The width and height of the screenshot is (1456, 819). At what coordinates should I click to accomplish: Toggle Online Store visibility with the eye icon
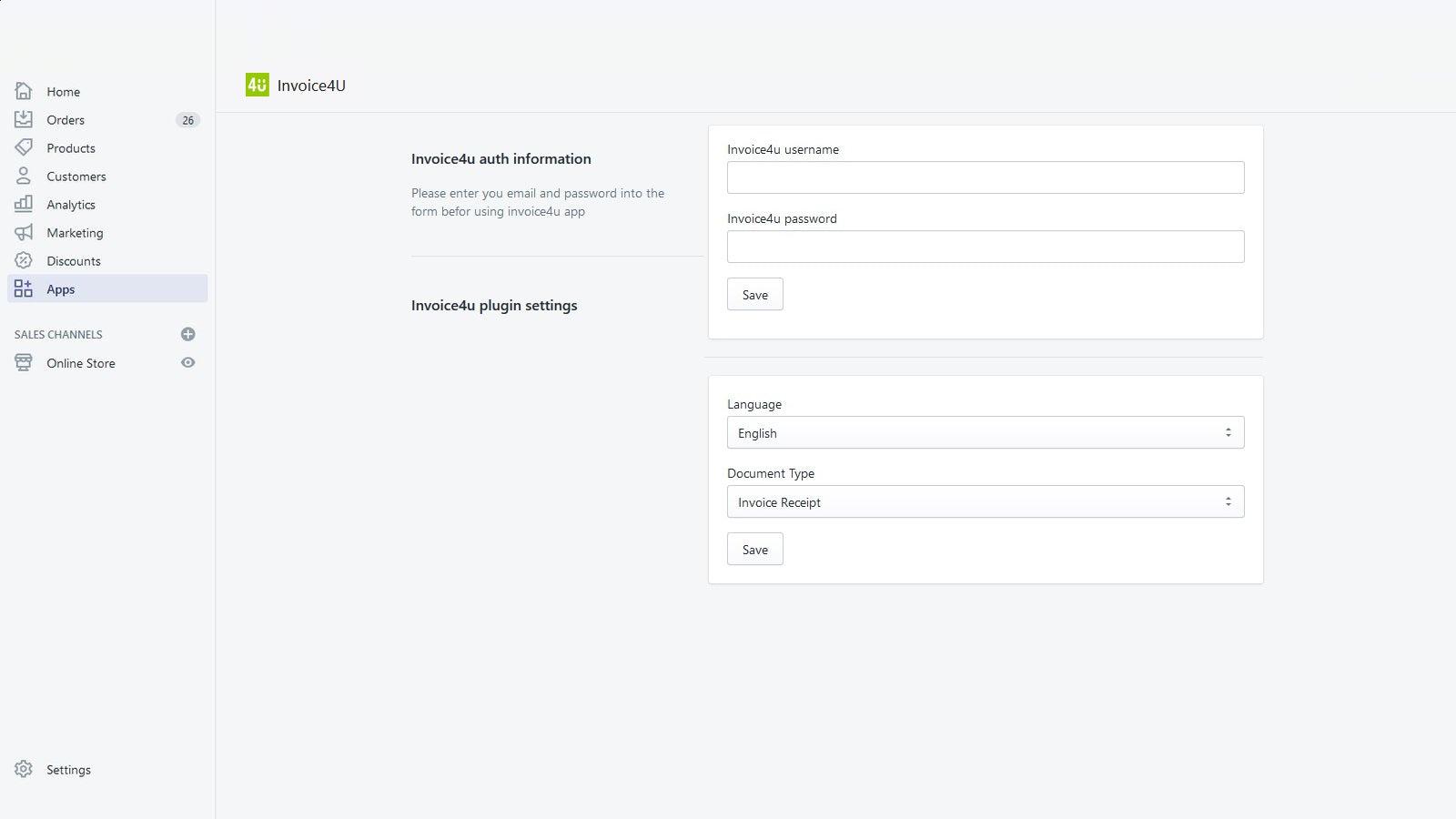187,362
